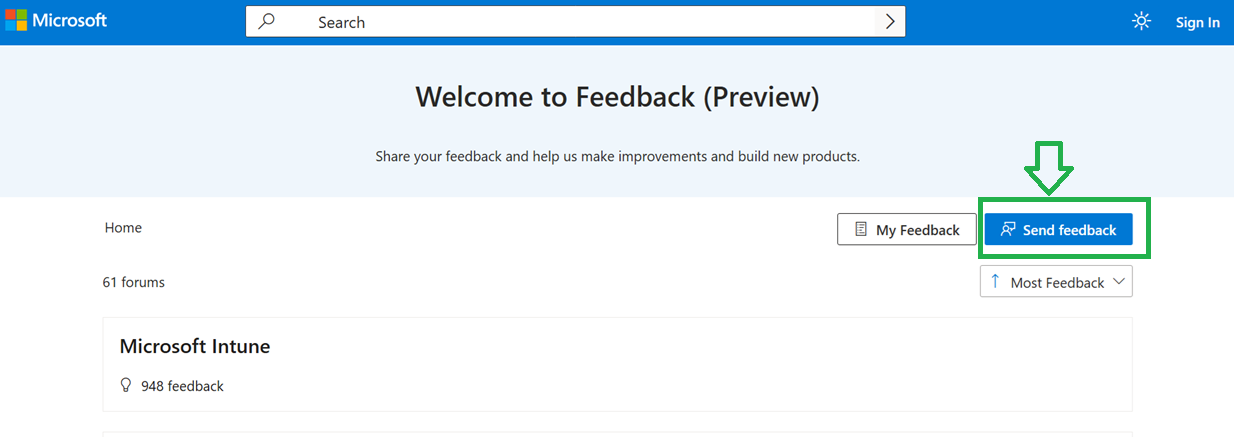Click the Sign In link

[1197, 22]
